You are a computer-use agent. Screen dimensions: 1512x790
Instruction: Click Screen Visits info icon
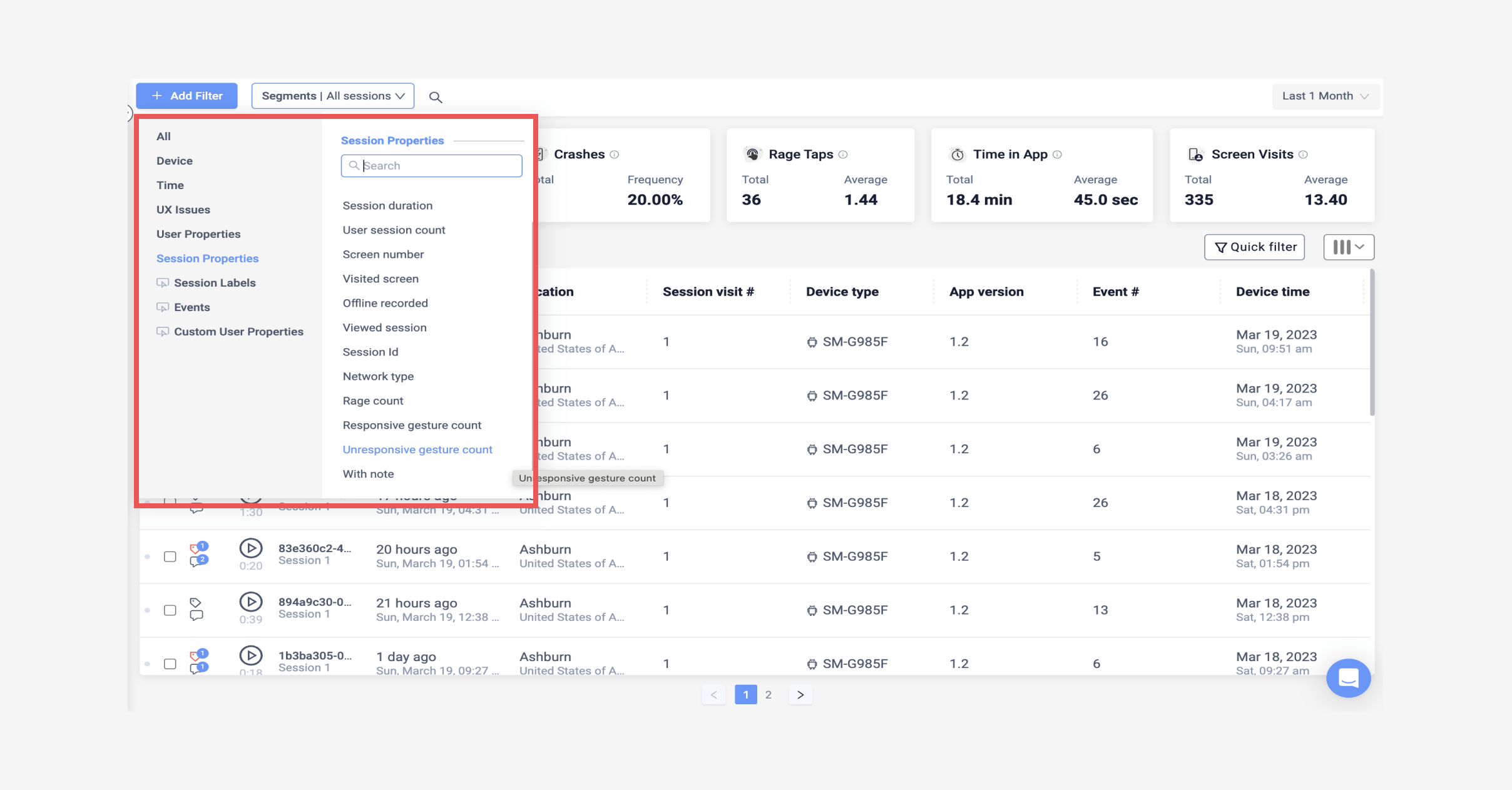[1303, 155]
